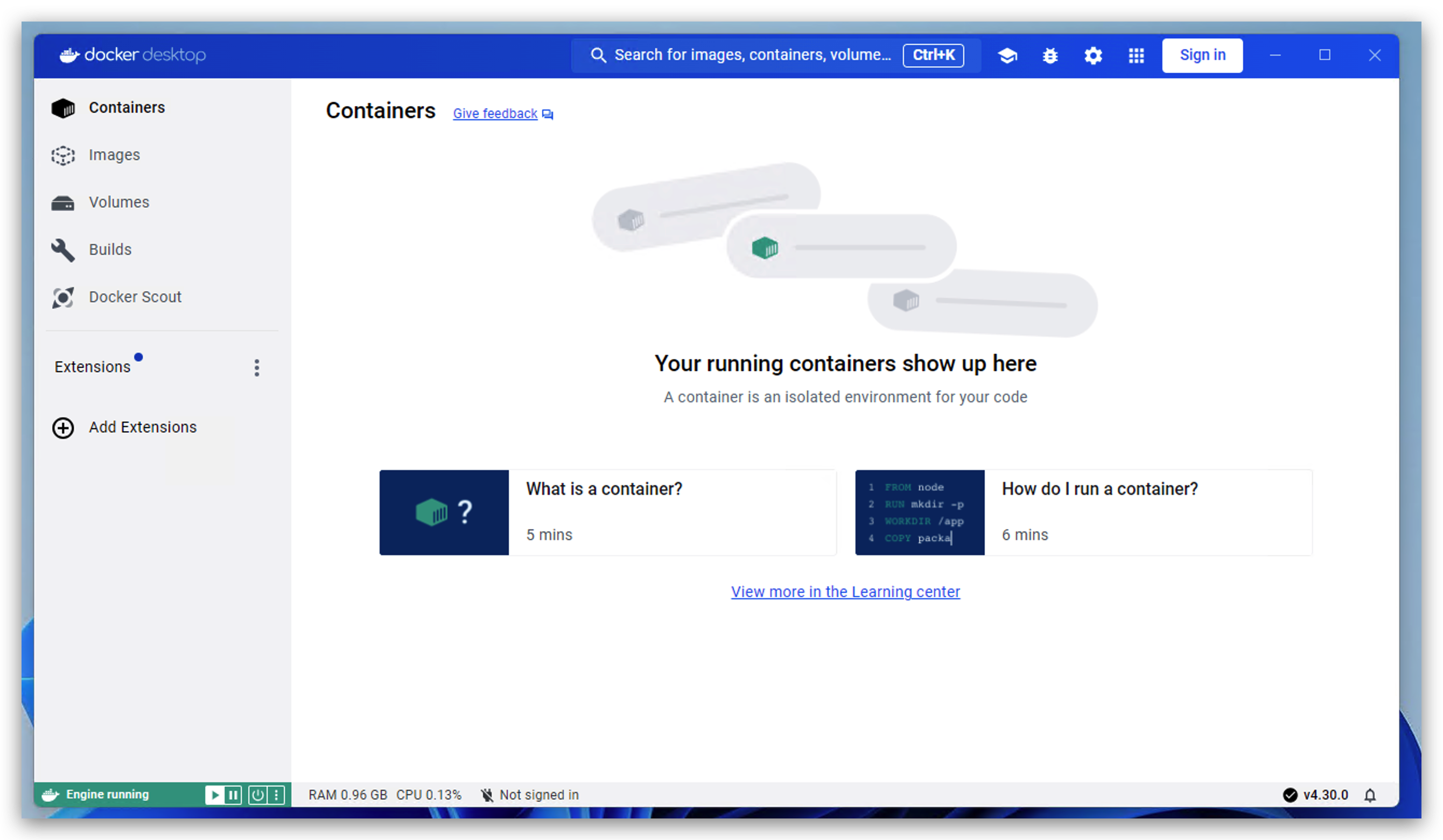
Task: Click the disconnected plug icon in the status bar
Action: [487, 795]
